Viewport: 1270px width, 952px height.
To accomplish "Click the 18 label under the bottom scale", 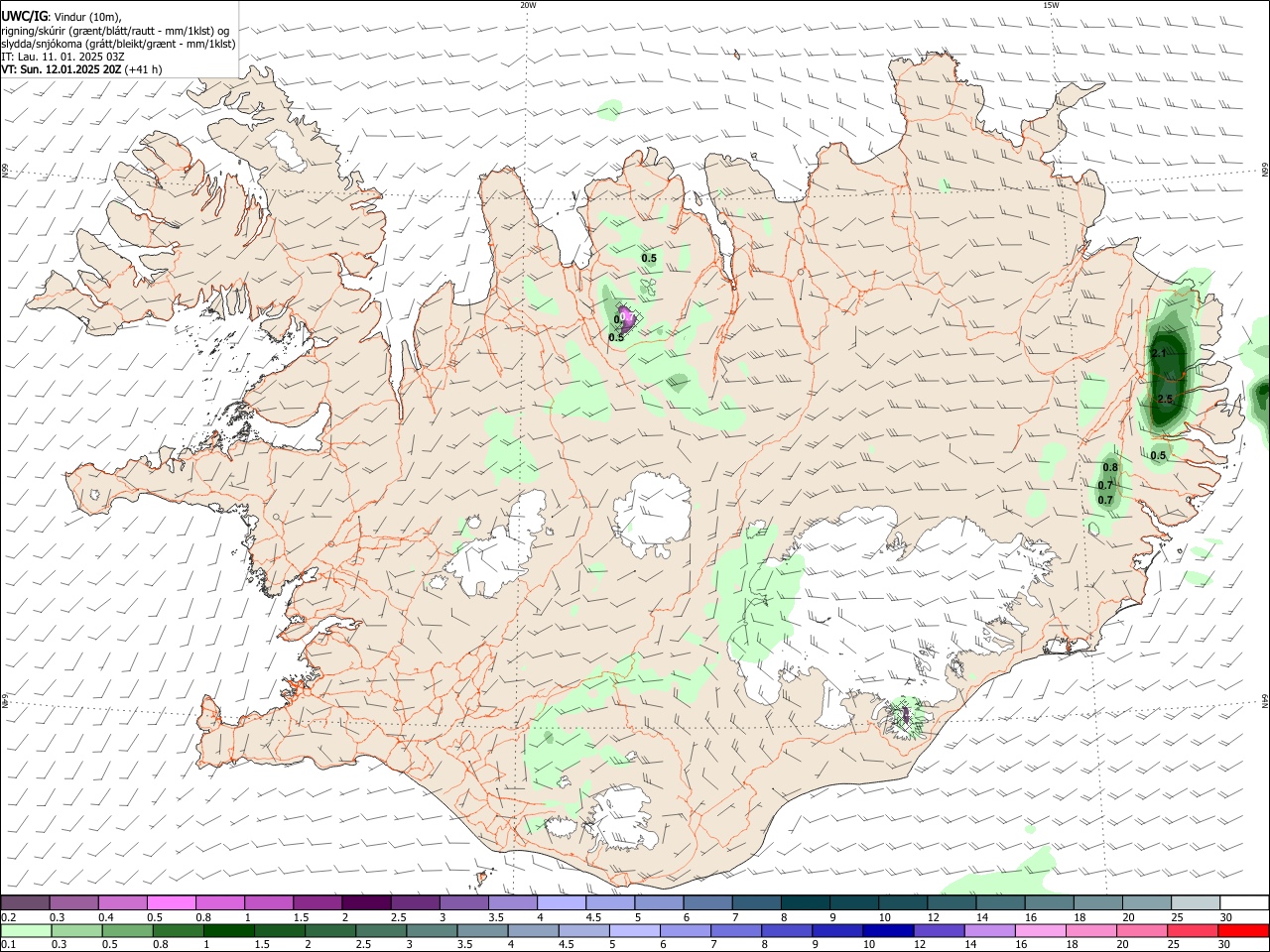I will [x=1073, y=945].
